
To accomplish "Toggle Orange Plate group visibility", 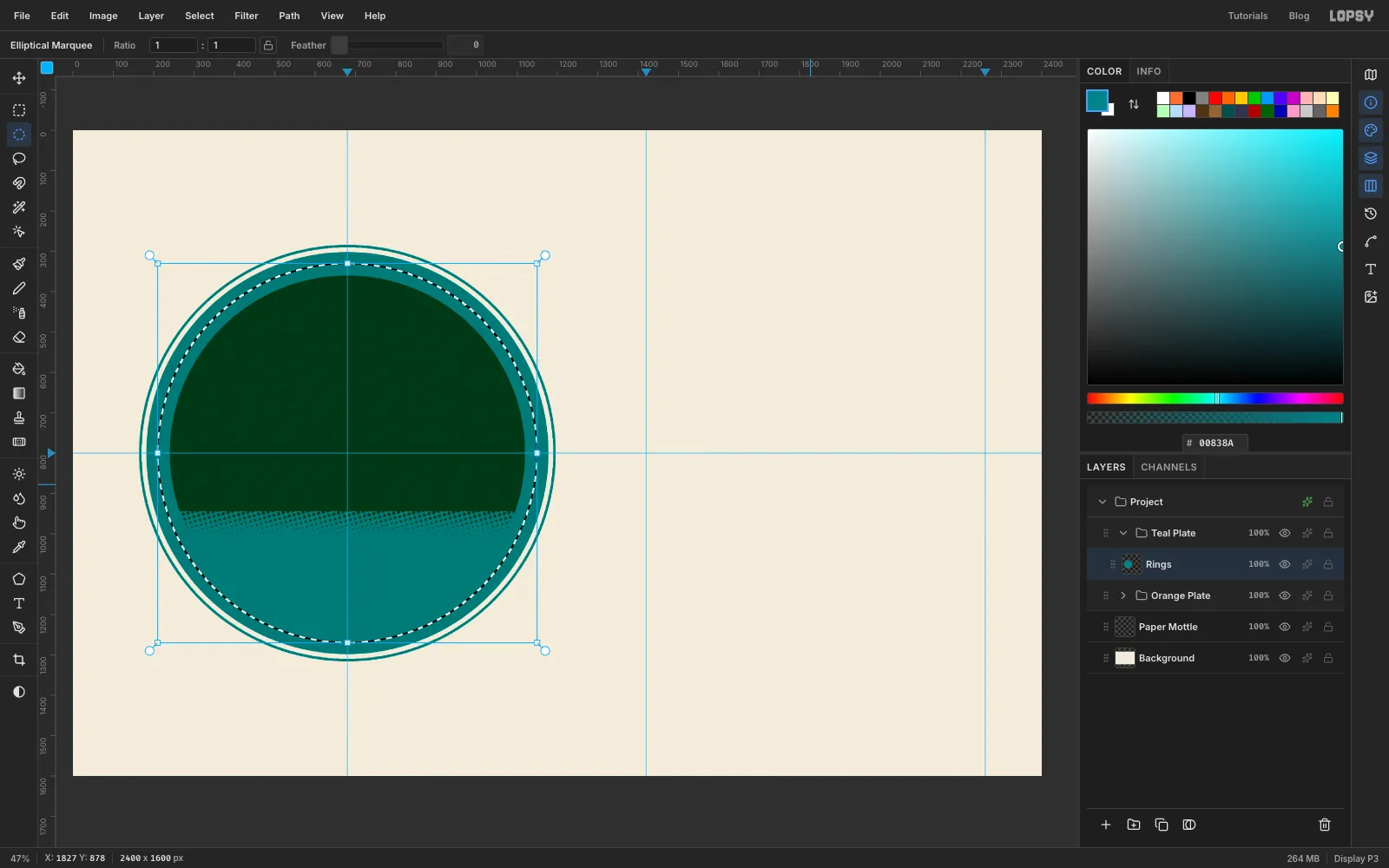I will coord(1285,595).
